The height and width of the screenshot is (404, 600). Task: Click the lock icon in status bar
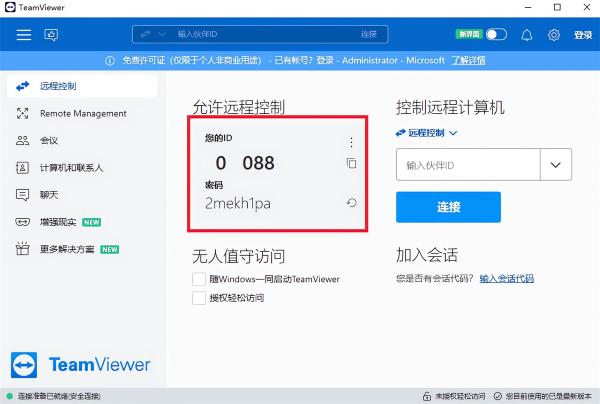(427, 396)
